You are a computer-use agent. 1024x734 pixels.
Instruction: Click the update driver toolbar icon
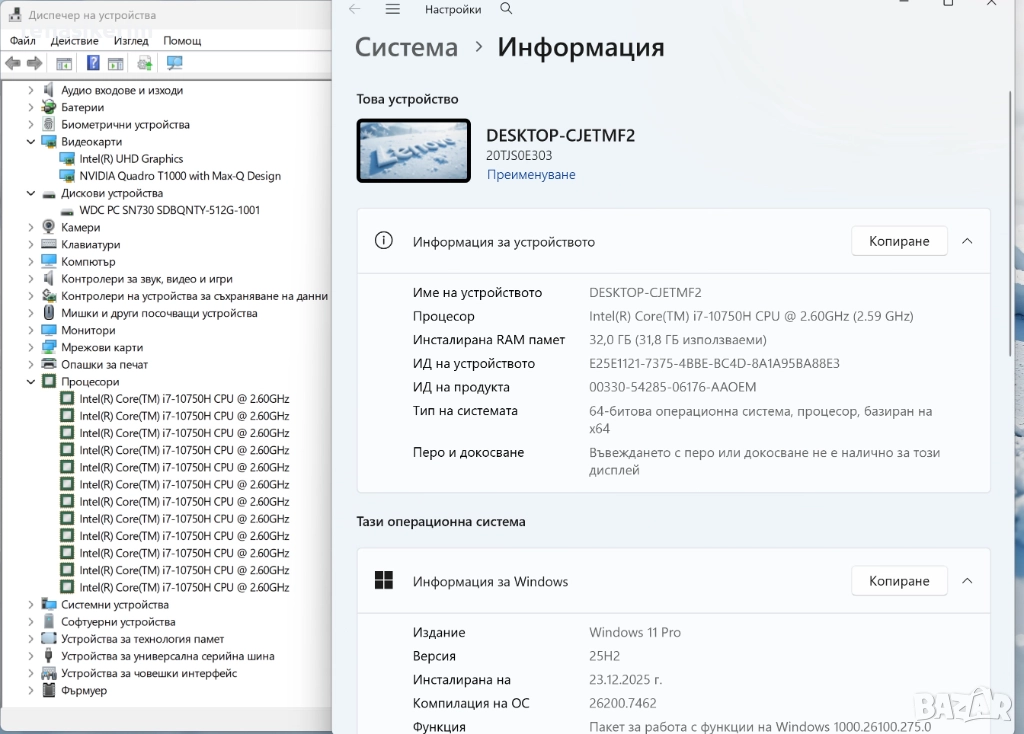145,63
